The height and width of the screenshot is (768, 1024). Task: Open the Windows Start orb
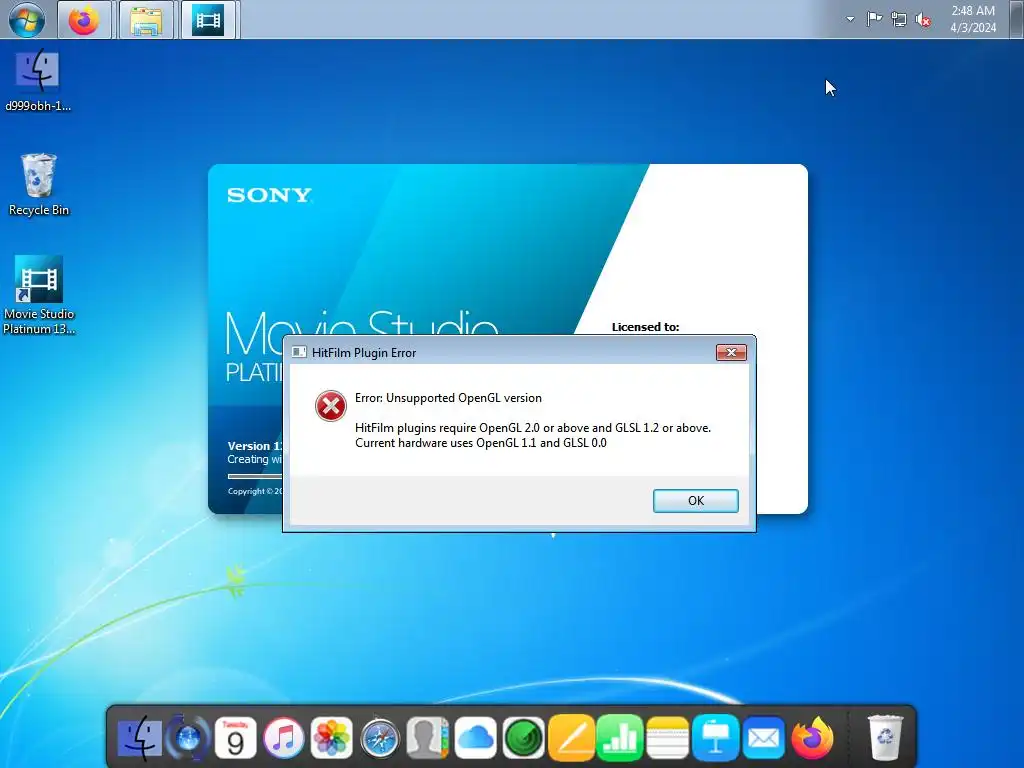(x=27, y=20)
